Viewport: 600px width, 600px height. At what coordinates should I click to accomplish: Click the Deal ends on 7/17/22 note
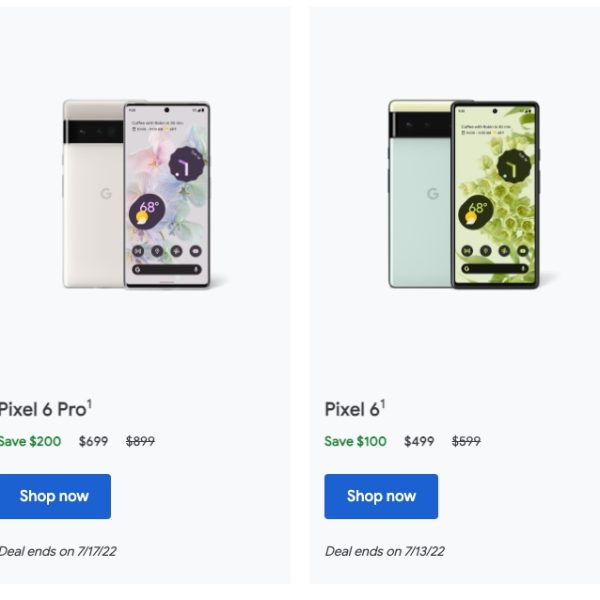coord(57,551)
